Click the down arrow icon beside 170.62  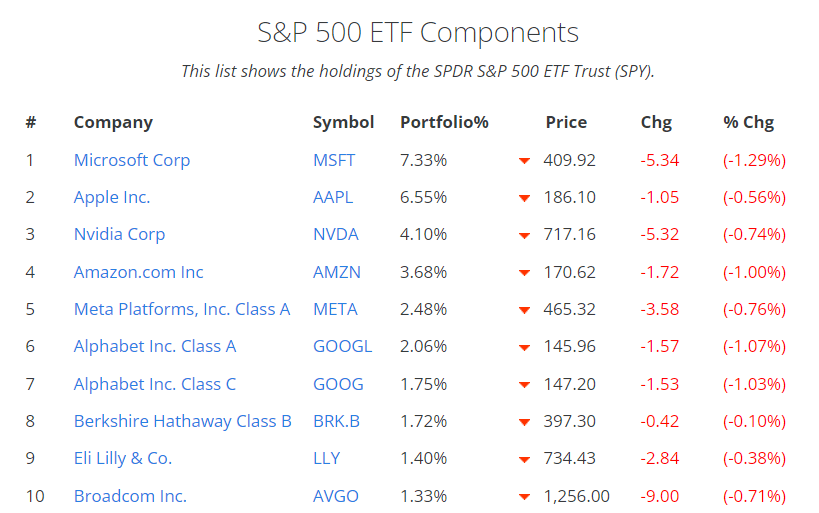coord(524,273)
